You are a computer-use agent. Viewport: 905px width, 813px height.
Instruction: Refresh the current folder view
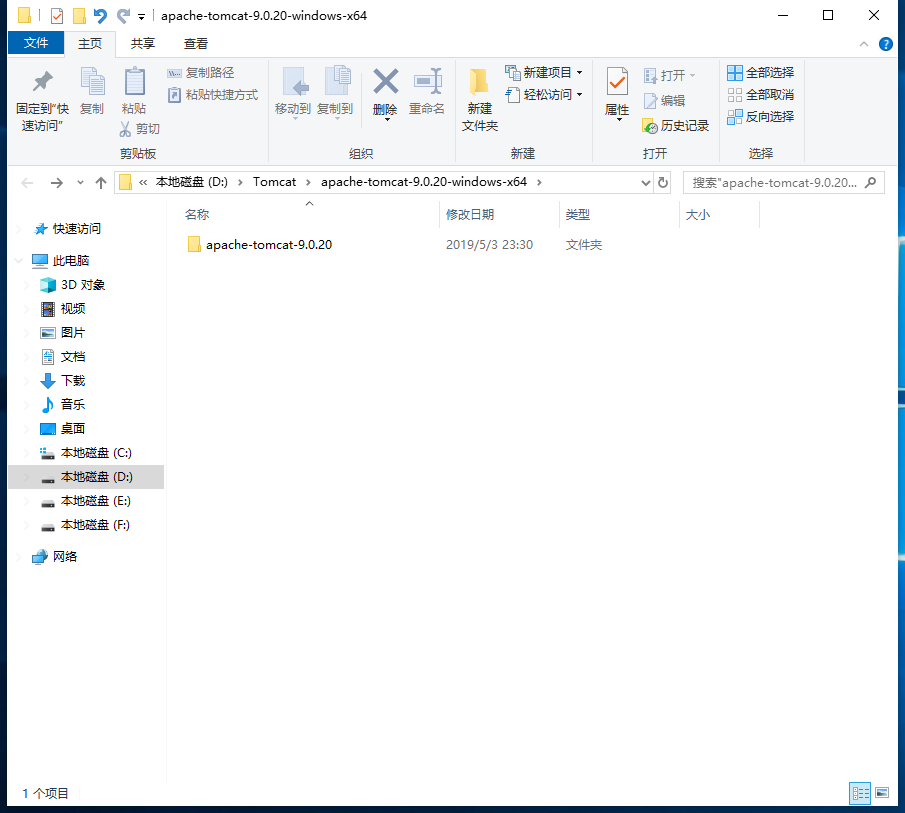[663, 183]
